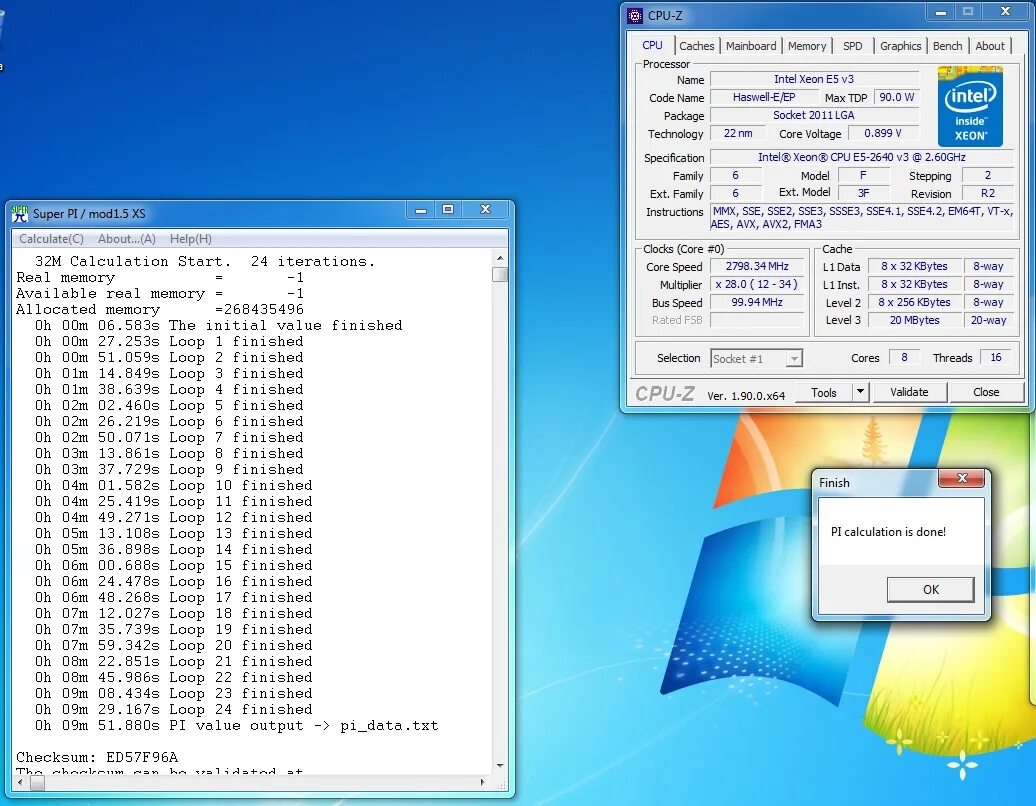The image size is (1036, 806).
Task: Click the Core Speed value 2798.34 MHz
Action: pos(757,266)
